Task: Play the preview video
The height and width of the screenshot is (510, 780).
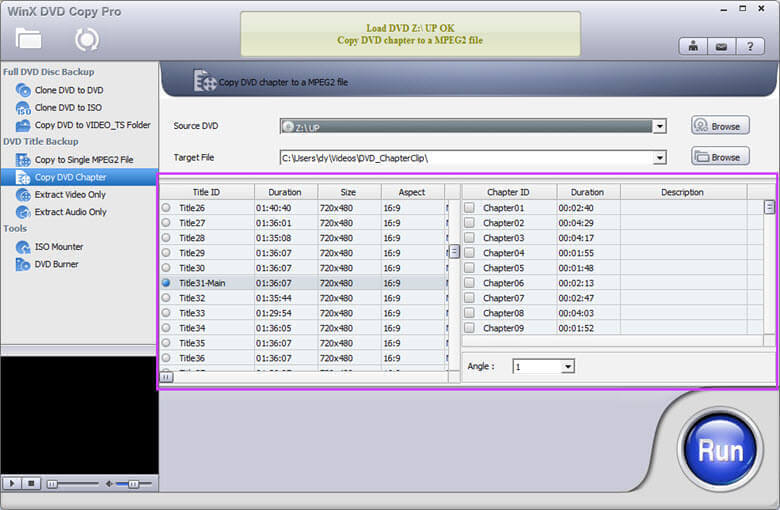Action: (x=12, y=483)
